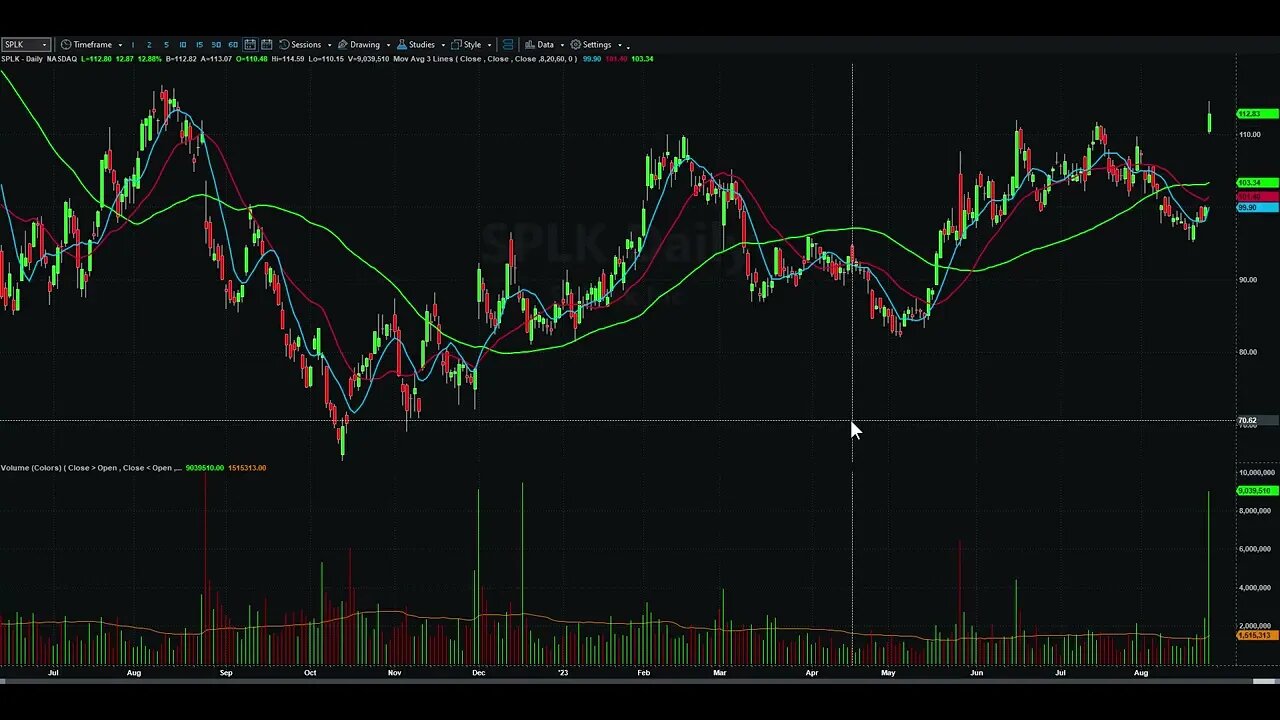Click the 6,000,000 volume axis label

pos(1255,549)
